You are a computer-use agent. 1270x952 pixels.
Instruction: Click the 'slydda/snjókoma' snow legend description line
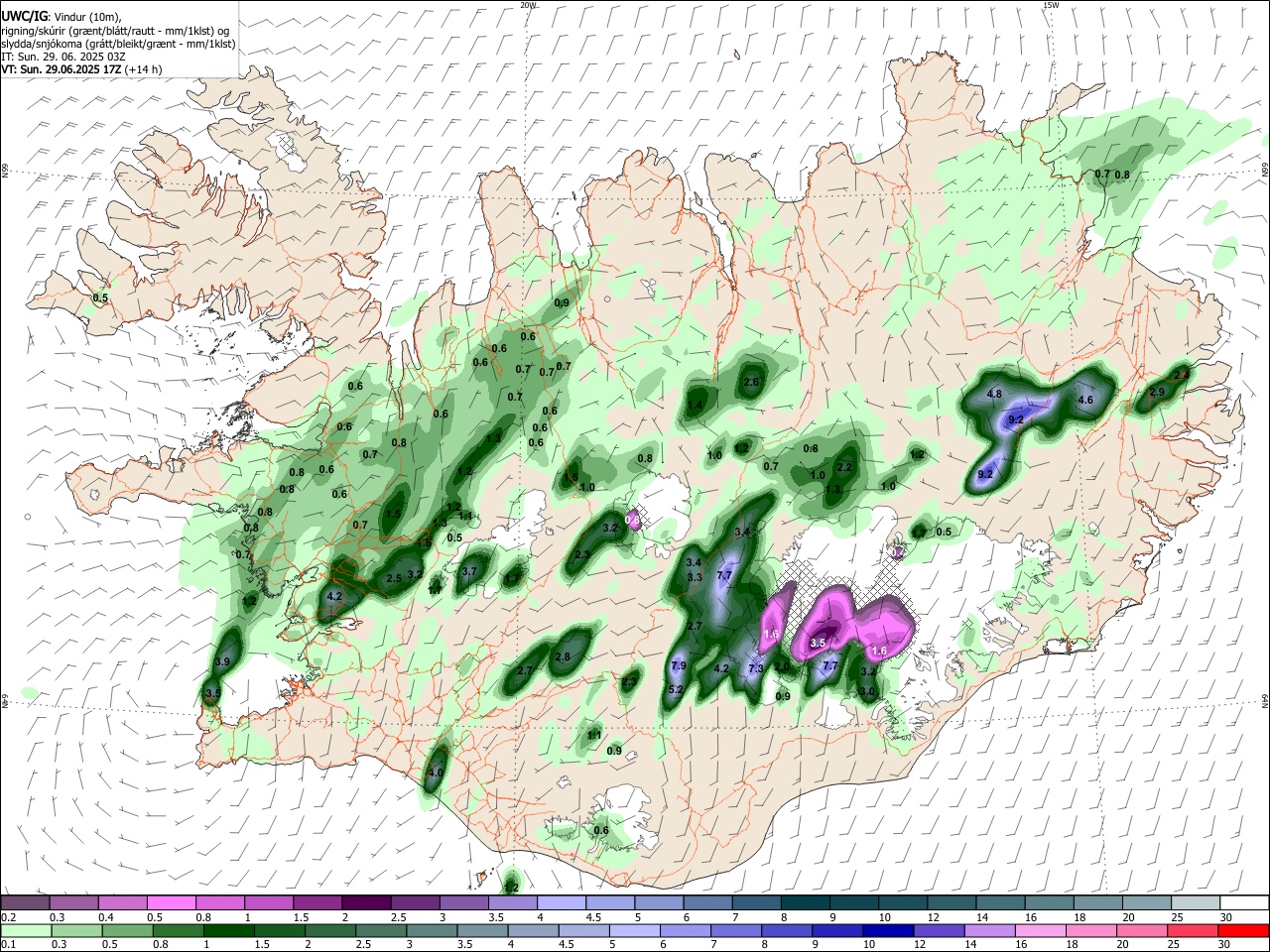[x=118, y=44]
